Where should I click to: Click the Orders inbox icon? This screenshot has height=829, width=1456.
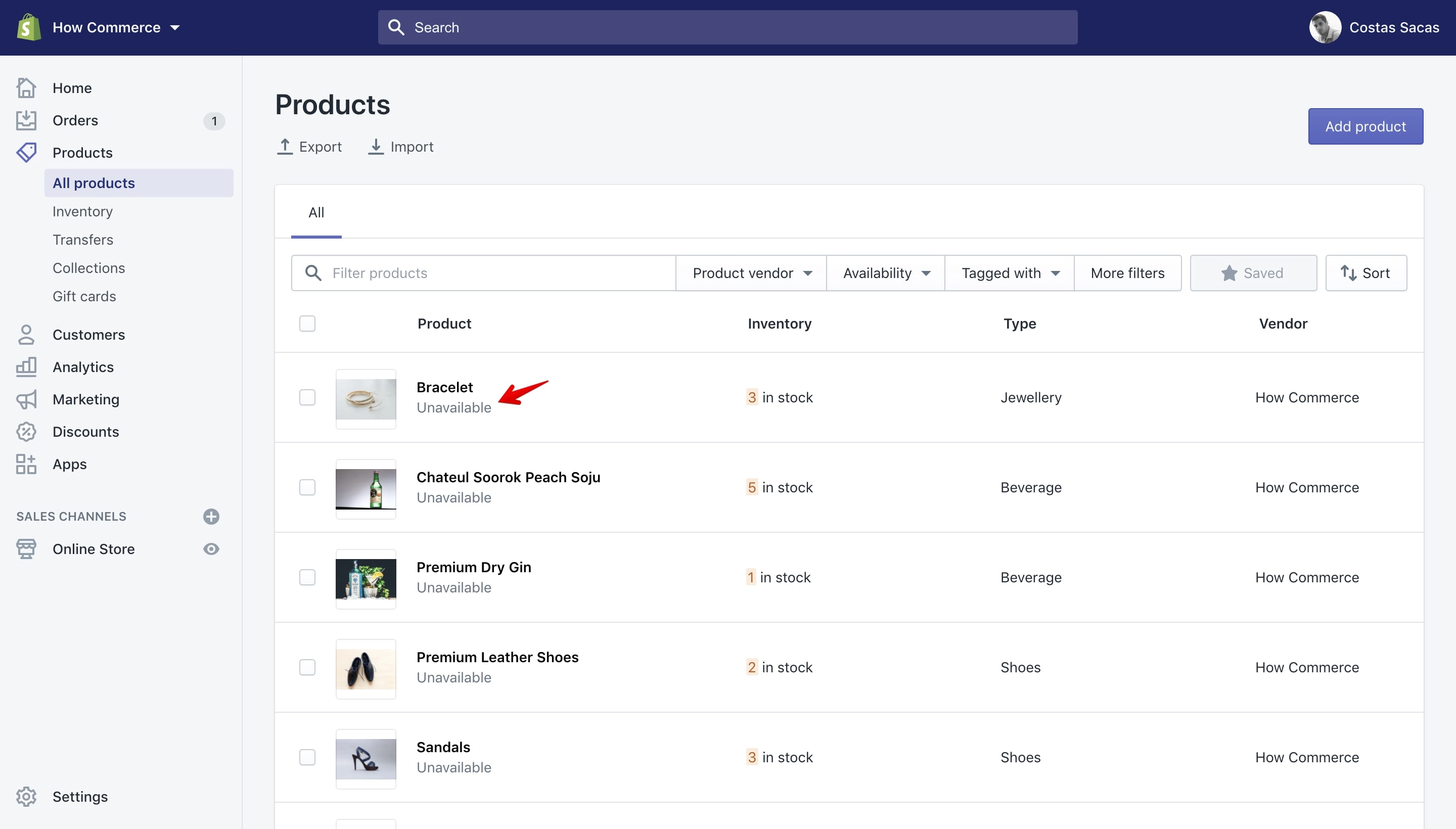[26, 120]
